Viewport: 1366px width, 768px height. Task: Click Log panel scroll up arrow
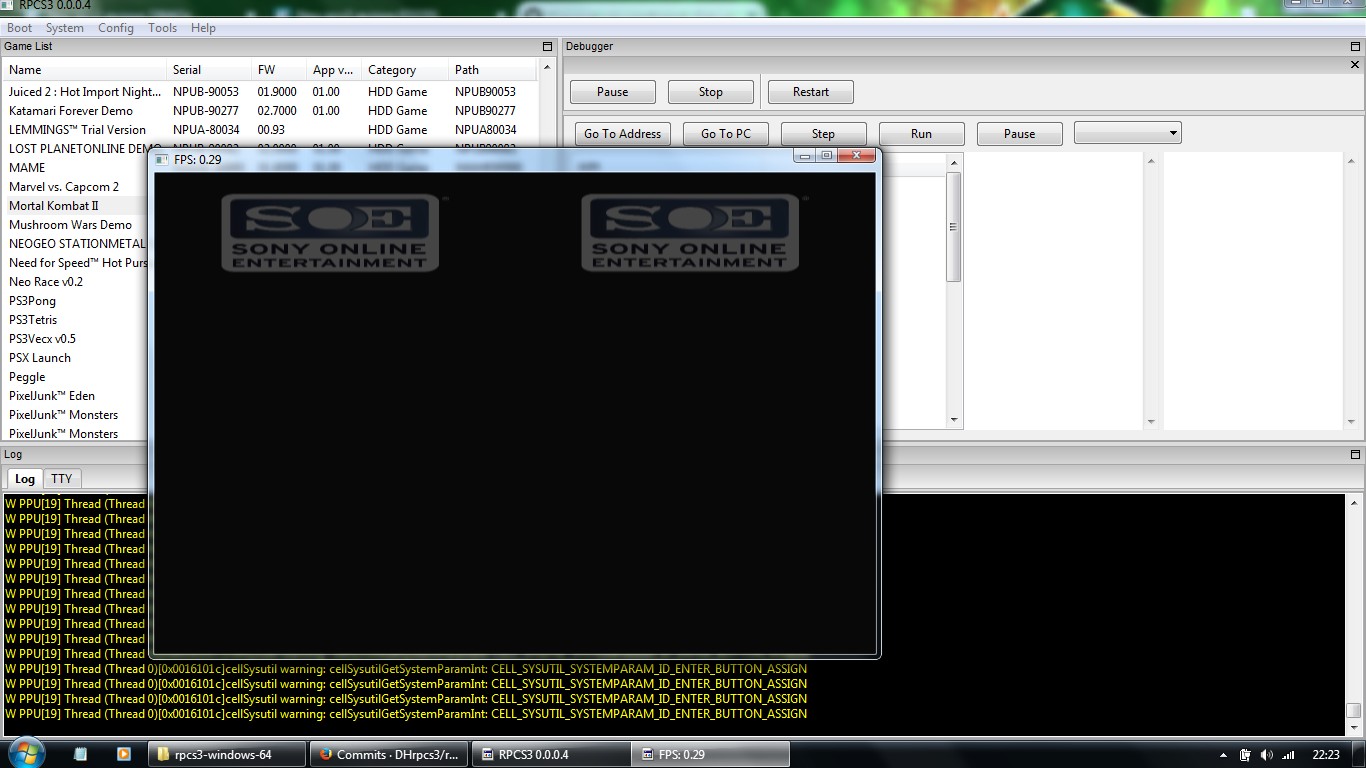click(x=1354, y=502)
